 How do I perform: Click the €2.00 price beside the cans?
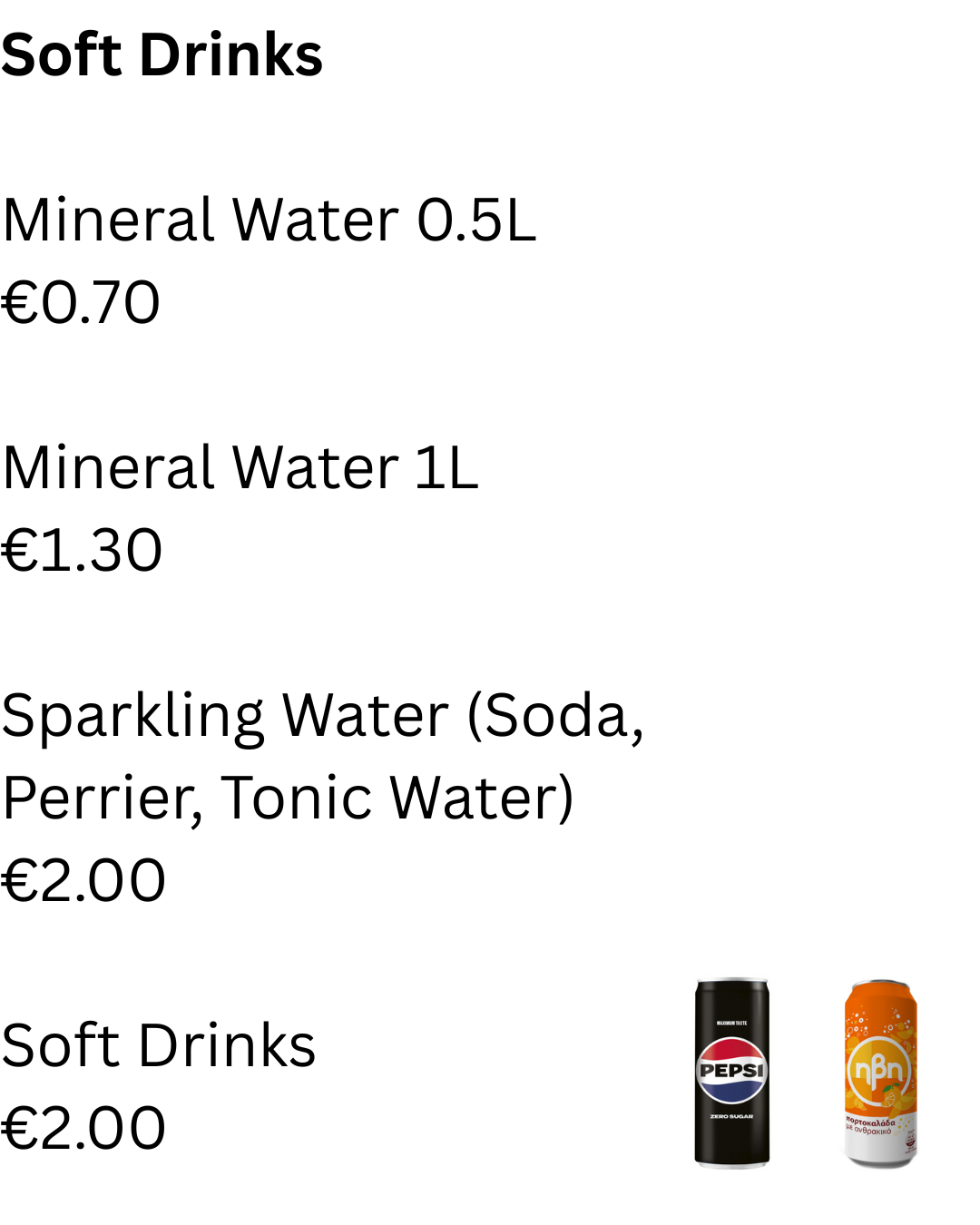point(83,1129)
